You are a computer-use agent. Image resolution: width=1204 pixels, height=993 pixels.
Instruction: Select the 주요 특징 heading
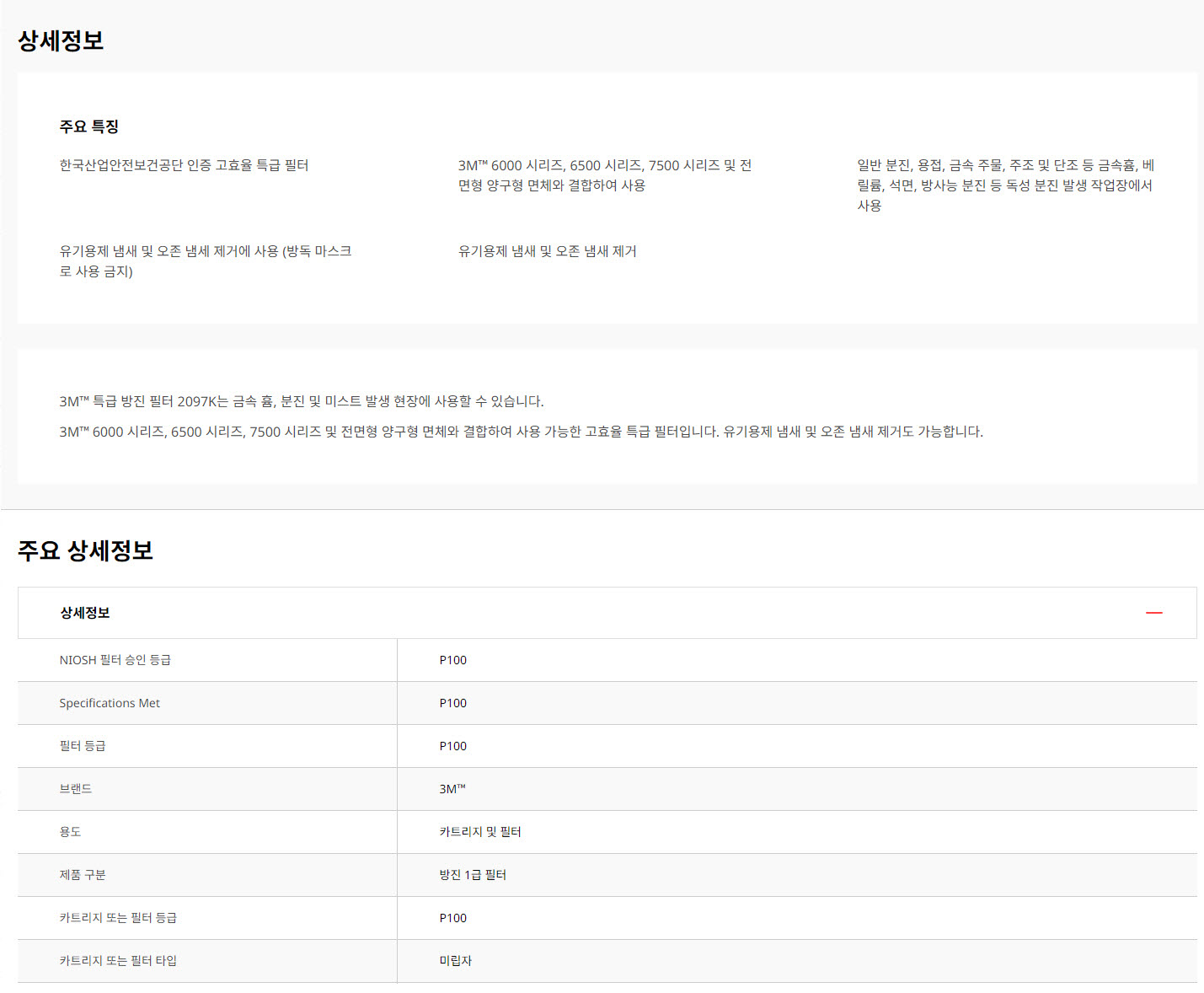88,126
